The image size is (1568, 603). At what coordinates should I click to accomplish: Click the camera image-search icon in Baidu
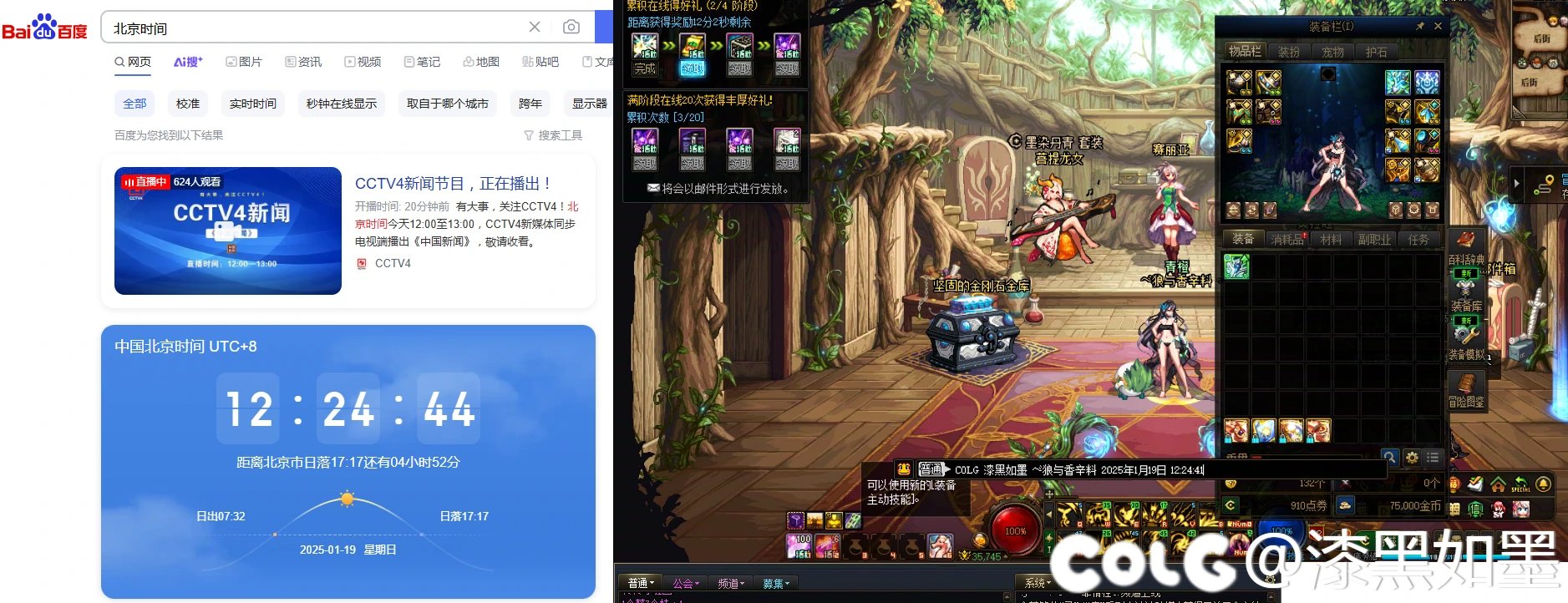(x=571, y=28)
